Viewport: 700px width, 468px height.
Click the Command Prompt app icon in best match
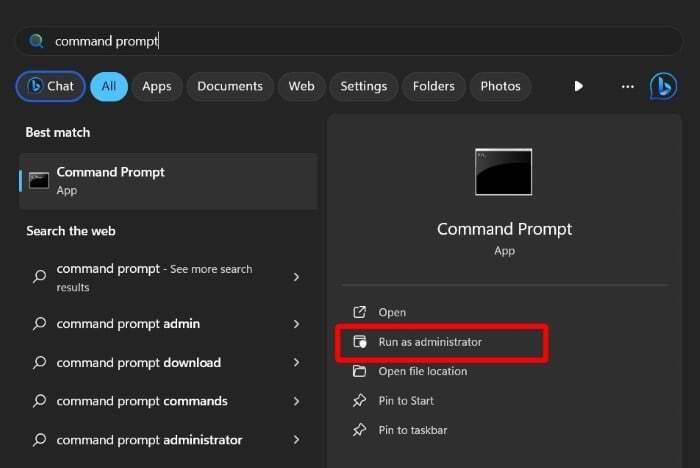39,181
